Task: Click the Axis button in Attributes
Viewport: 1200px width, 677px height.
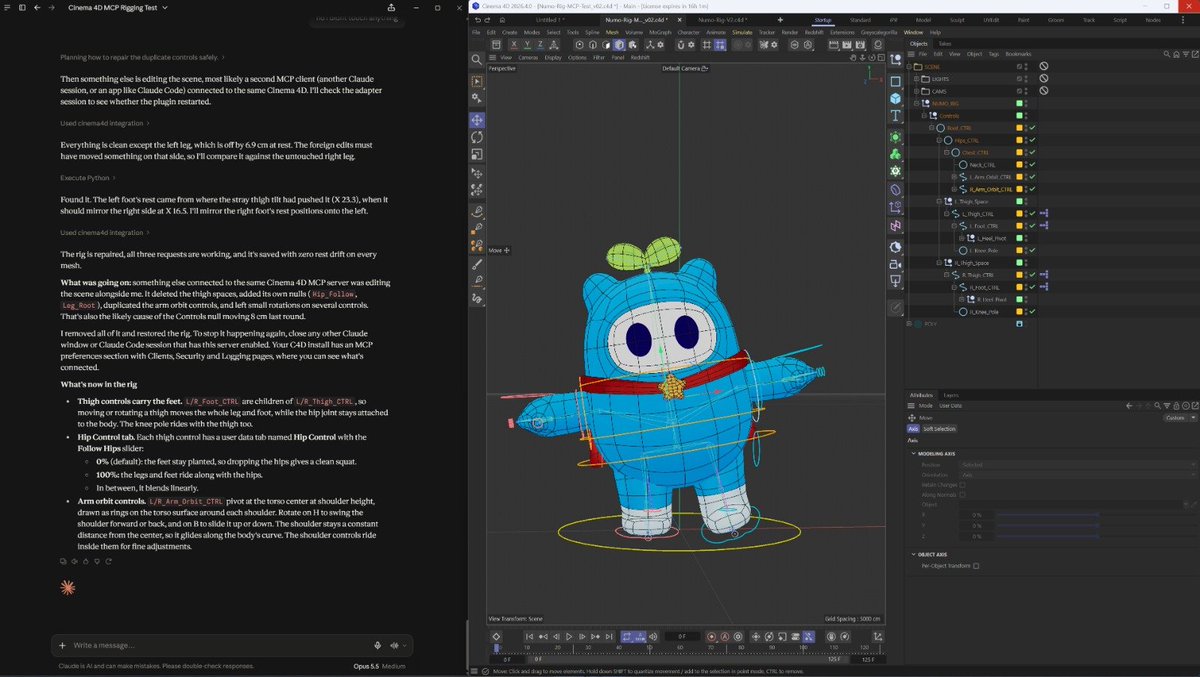Action: [x=913, y=429]
